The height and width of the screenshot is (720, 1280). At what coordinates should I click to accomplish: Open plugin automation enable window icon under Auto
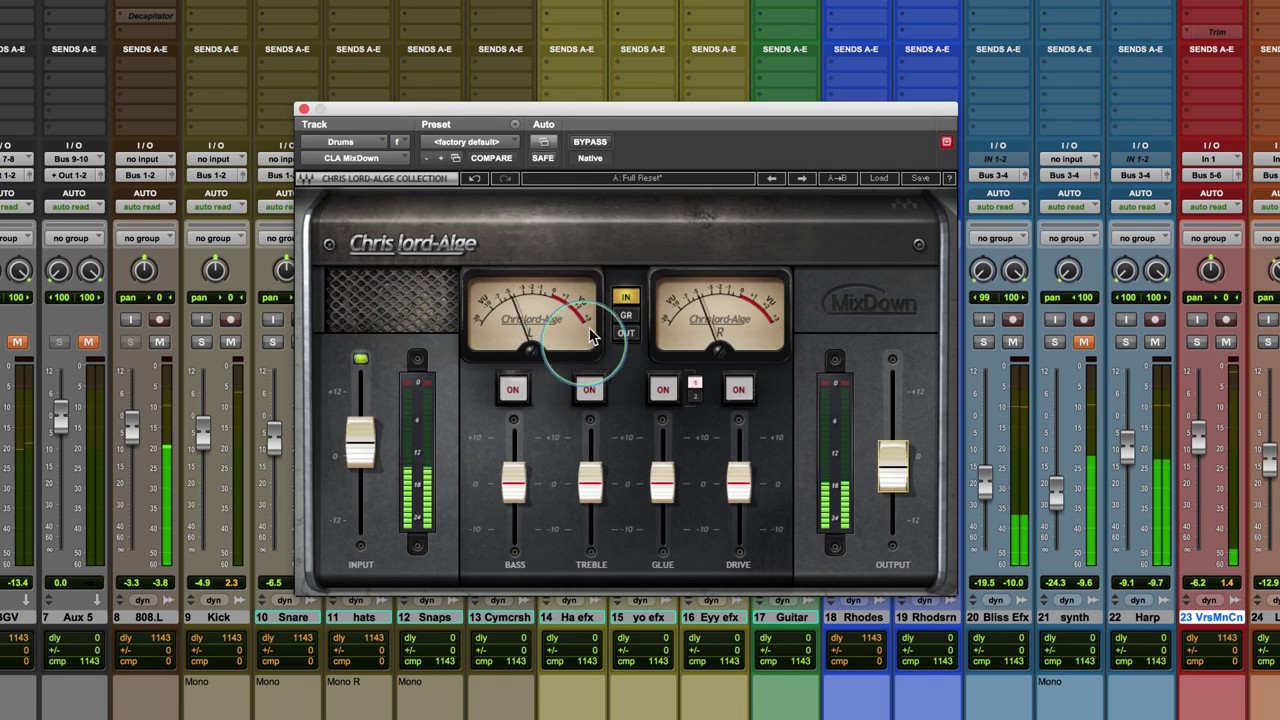point(543,142)
